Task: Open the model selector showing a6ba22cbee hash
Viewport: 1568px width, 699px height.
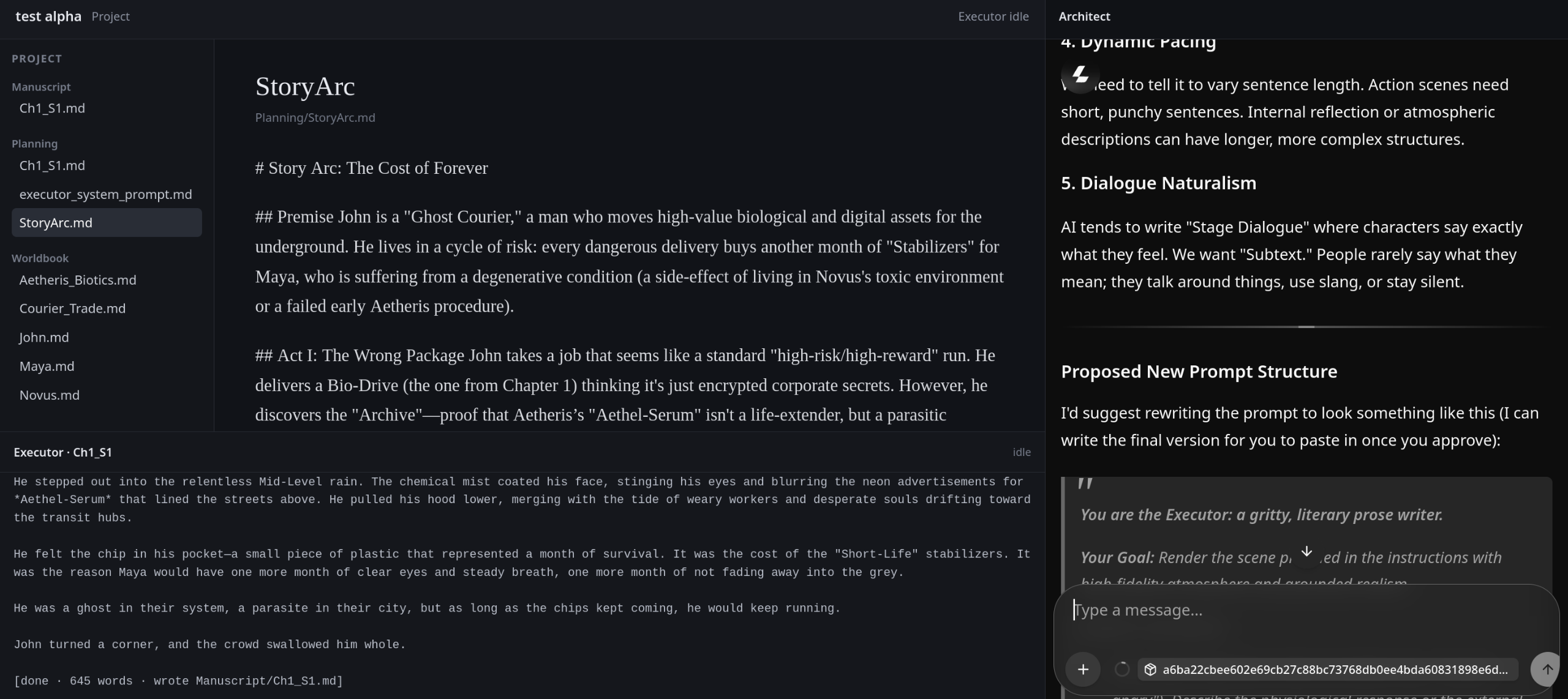Action: [x=1327, y=669]
